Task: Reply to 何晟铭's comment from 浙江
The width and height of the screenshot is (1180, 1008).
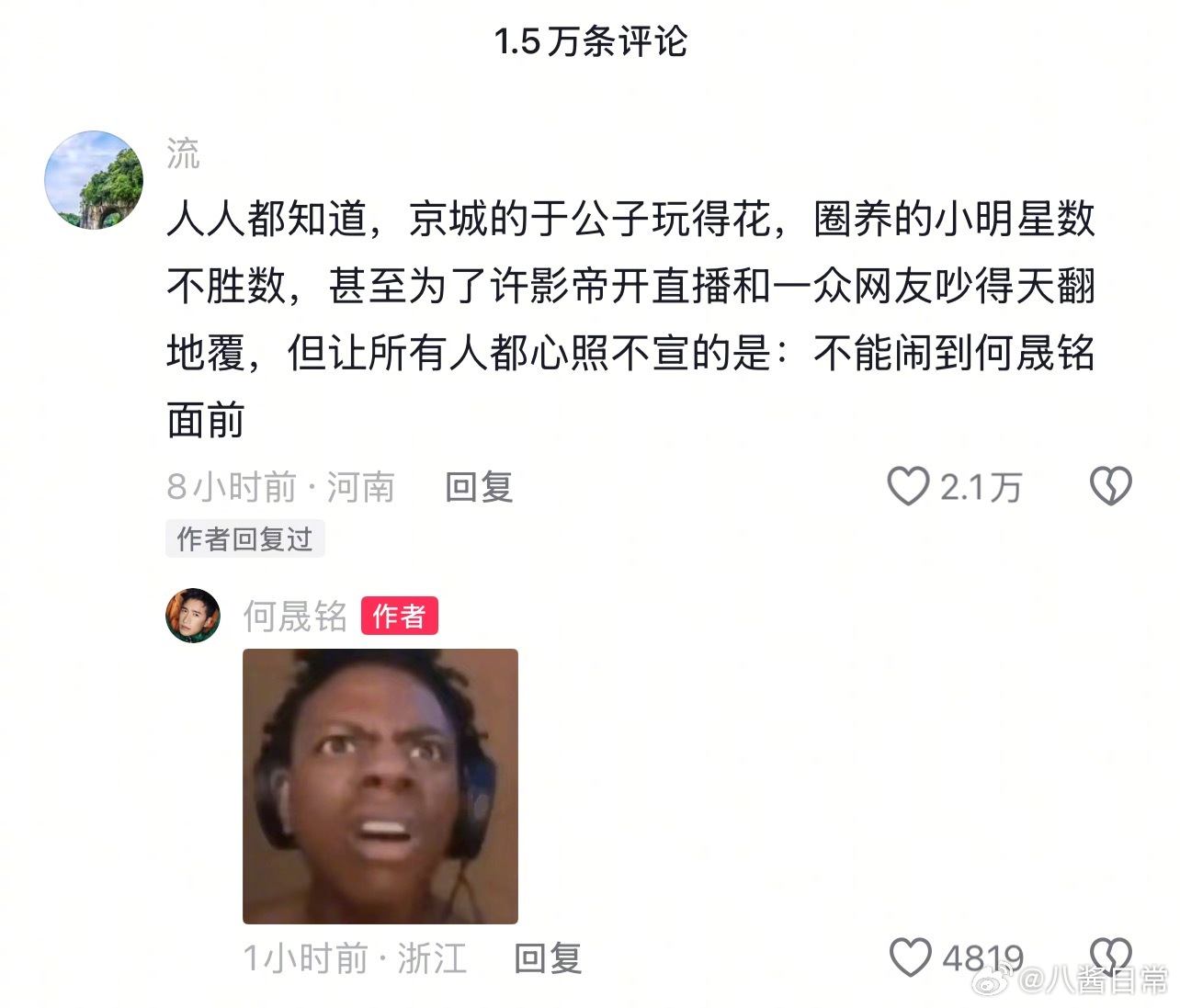Action: [548, 958]
